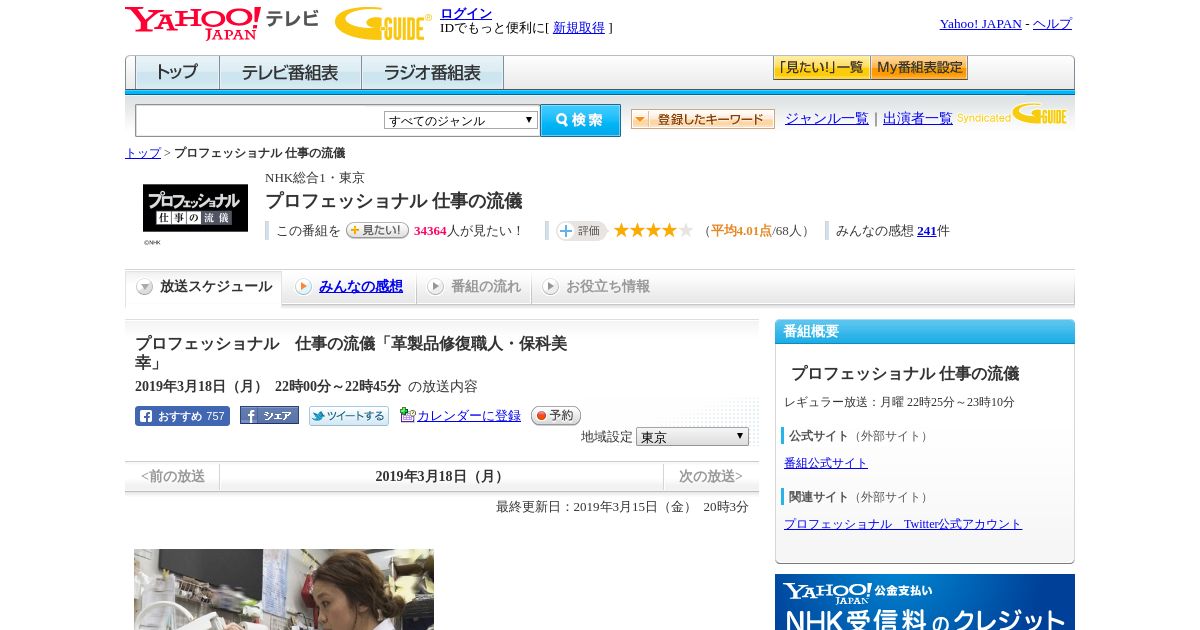Click the 出演者一覧 link
Viewport: 1200px width, 630px height.
(x=918, y=119)
